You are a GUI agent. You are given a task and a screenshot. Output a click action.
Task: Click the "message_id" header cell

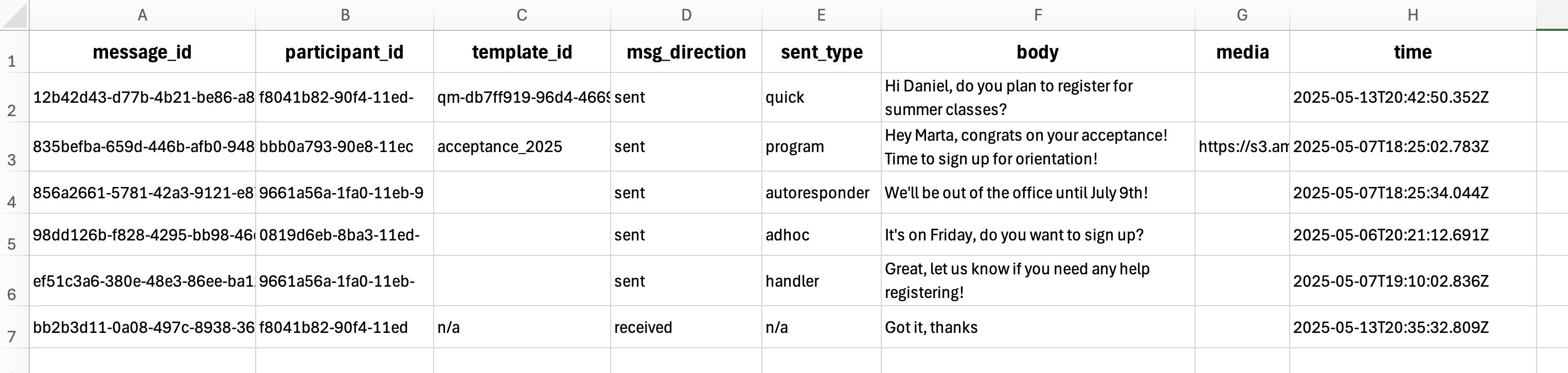[x=142, y=52]
